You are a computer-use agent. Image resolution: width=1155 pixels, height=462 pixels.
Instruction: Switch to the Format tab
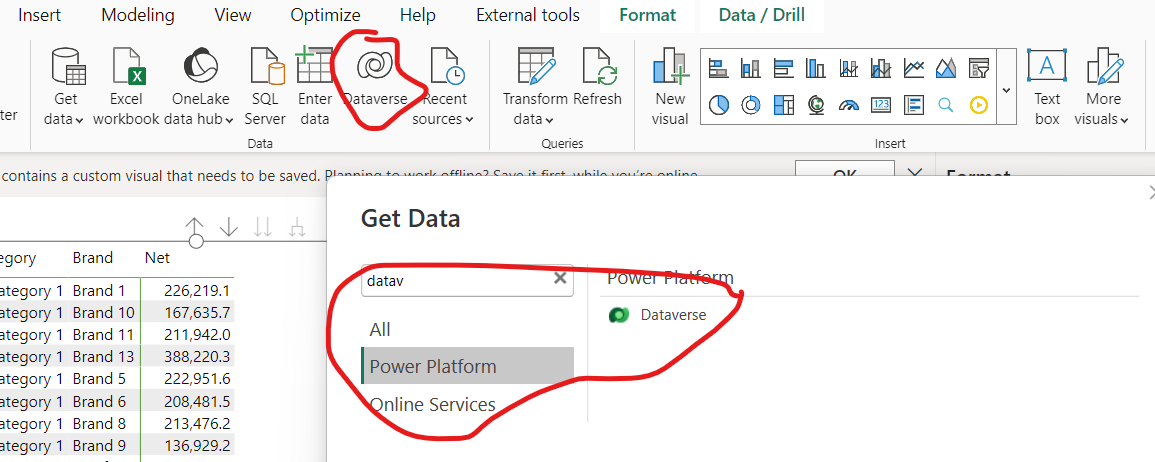click(647, 15)
